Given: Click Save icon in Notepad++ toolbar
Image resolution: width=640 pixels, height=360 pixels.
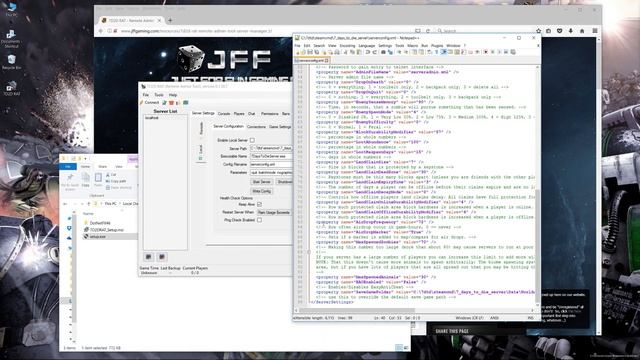Looking at the screenshot, I should coord(310,52).
